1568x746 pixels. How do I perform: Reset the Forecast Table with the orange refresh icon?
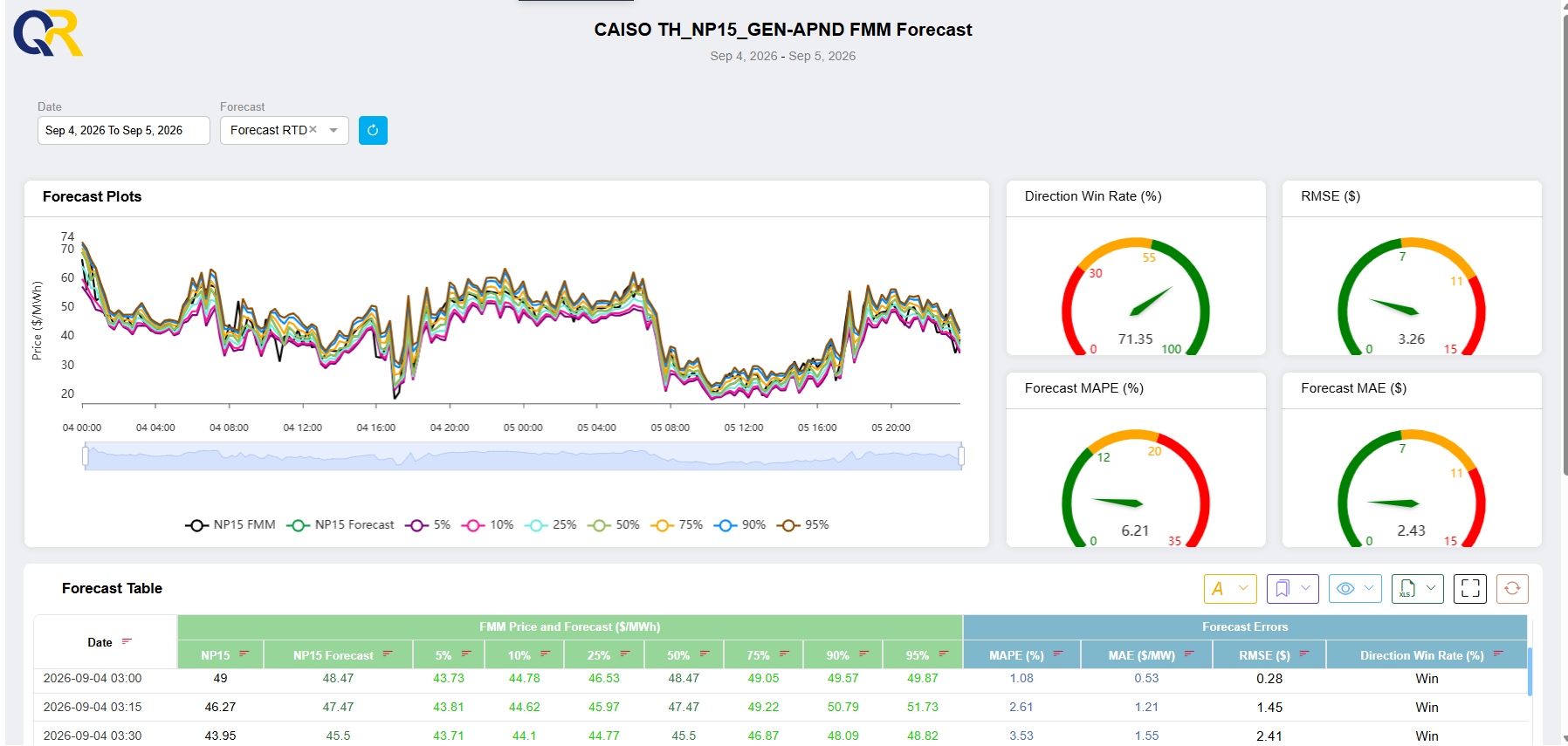[1512, 589]
